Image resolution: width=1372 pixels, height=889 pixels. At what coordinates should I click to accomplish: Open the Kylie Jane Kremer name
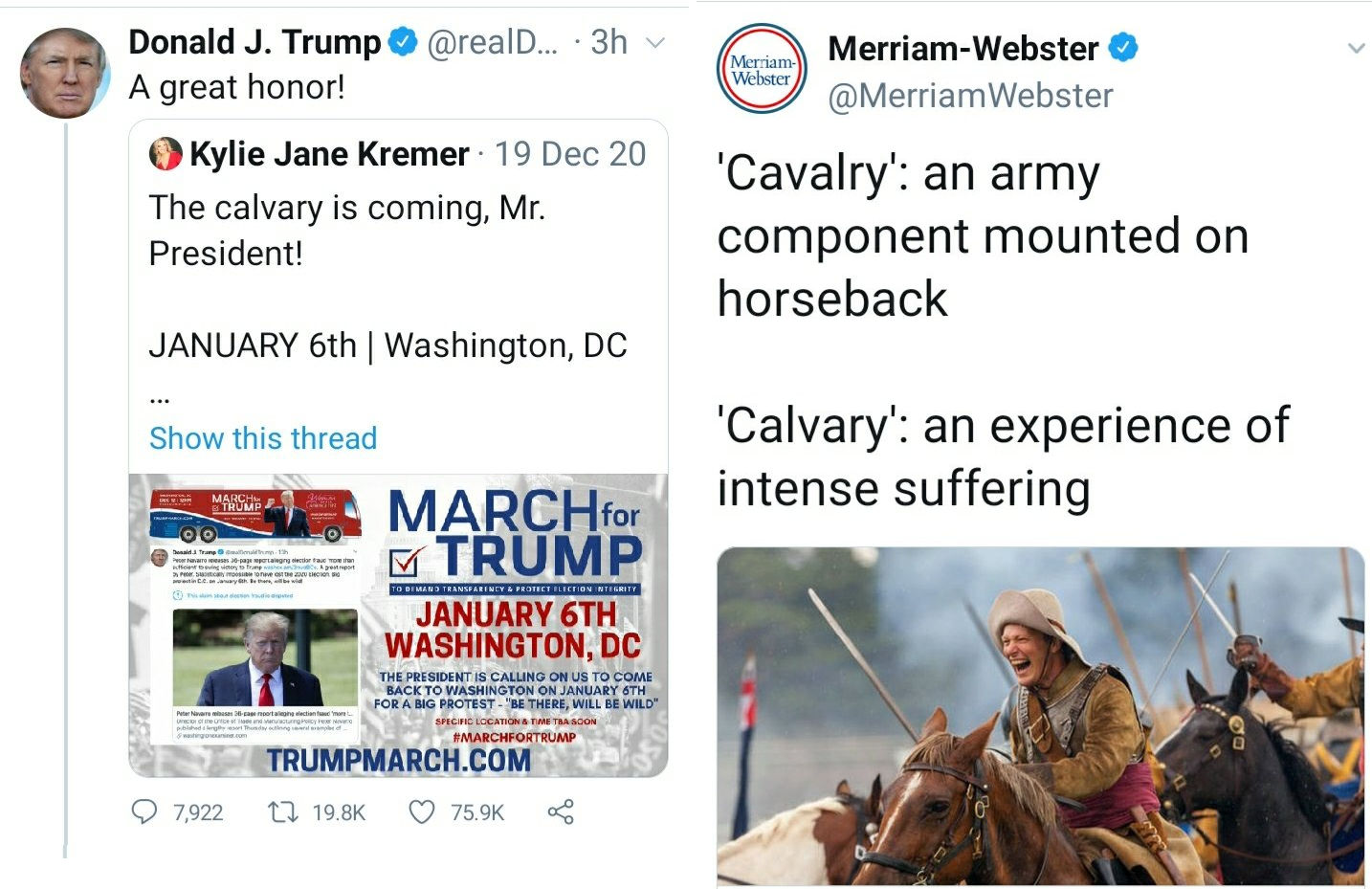(x=329, y=154)
